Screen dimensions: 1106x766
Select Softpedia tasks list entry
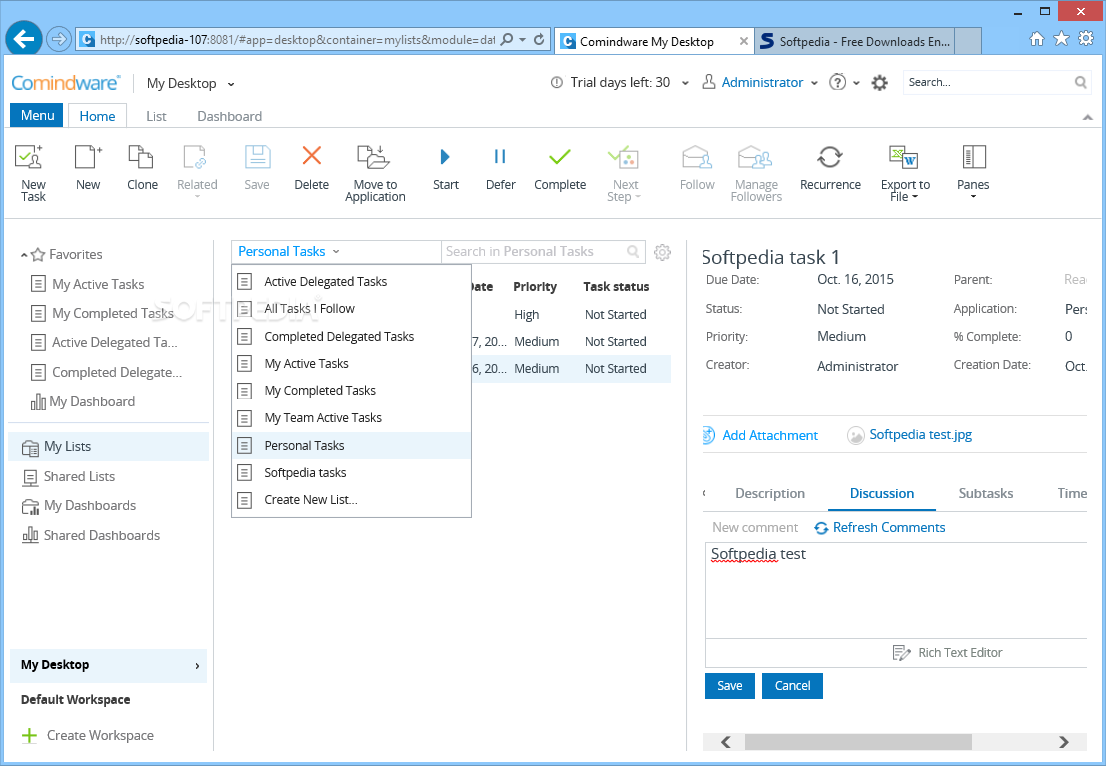351,473
